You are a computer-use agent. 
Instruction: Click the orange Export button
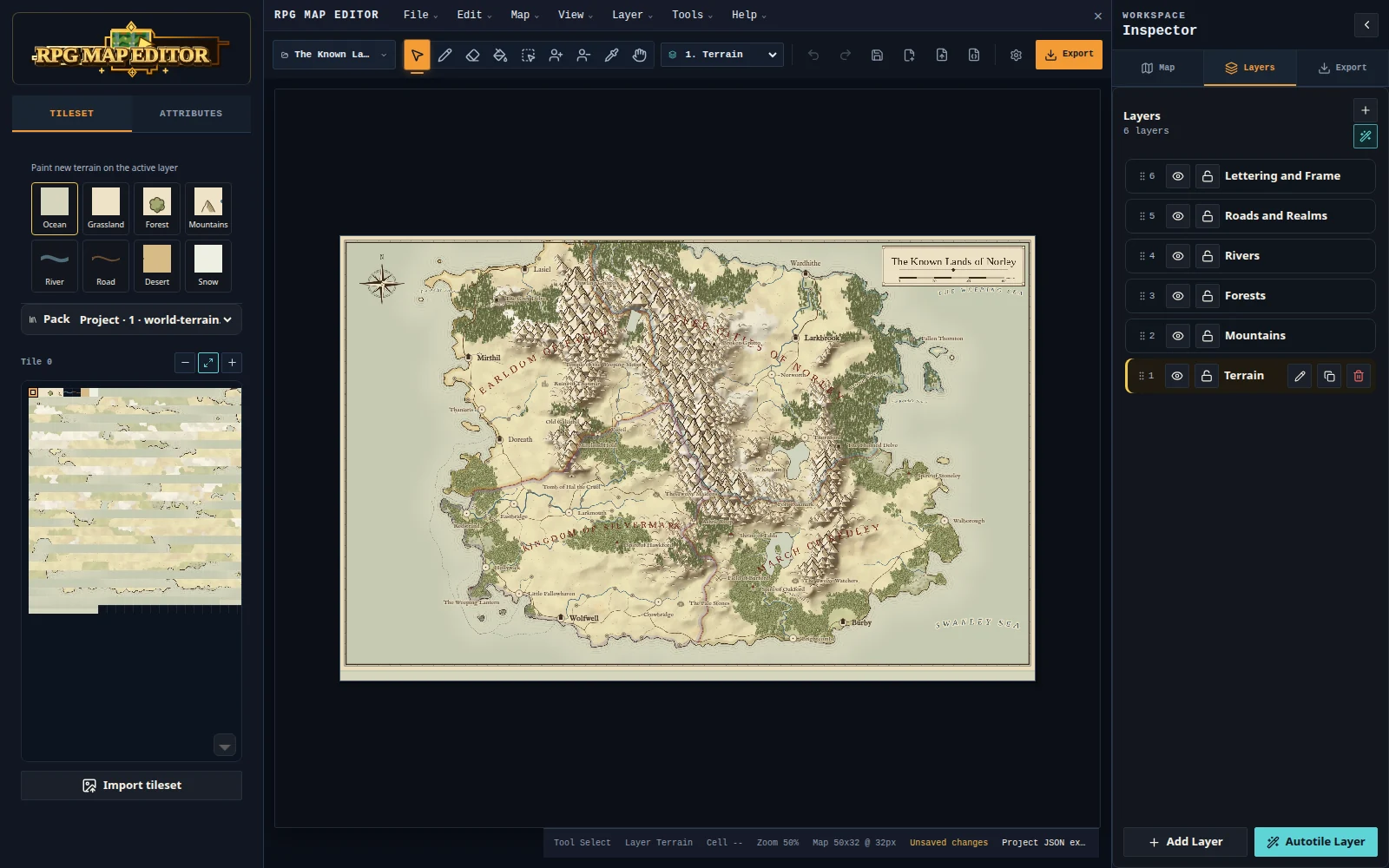click(1069, 54)
